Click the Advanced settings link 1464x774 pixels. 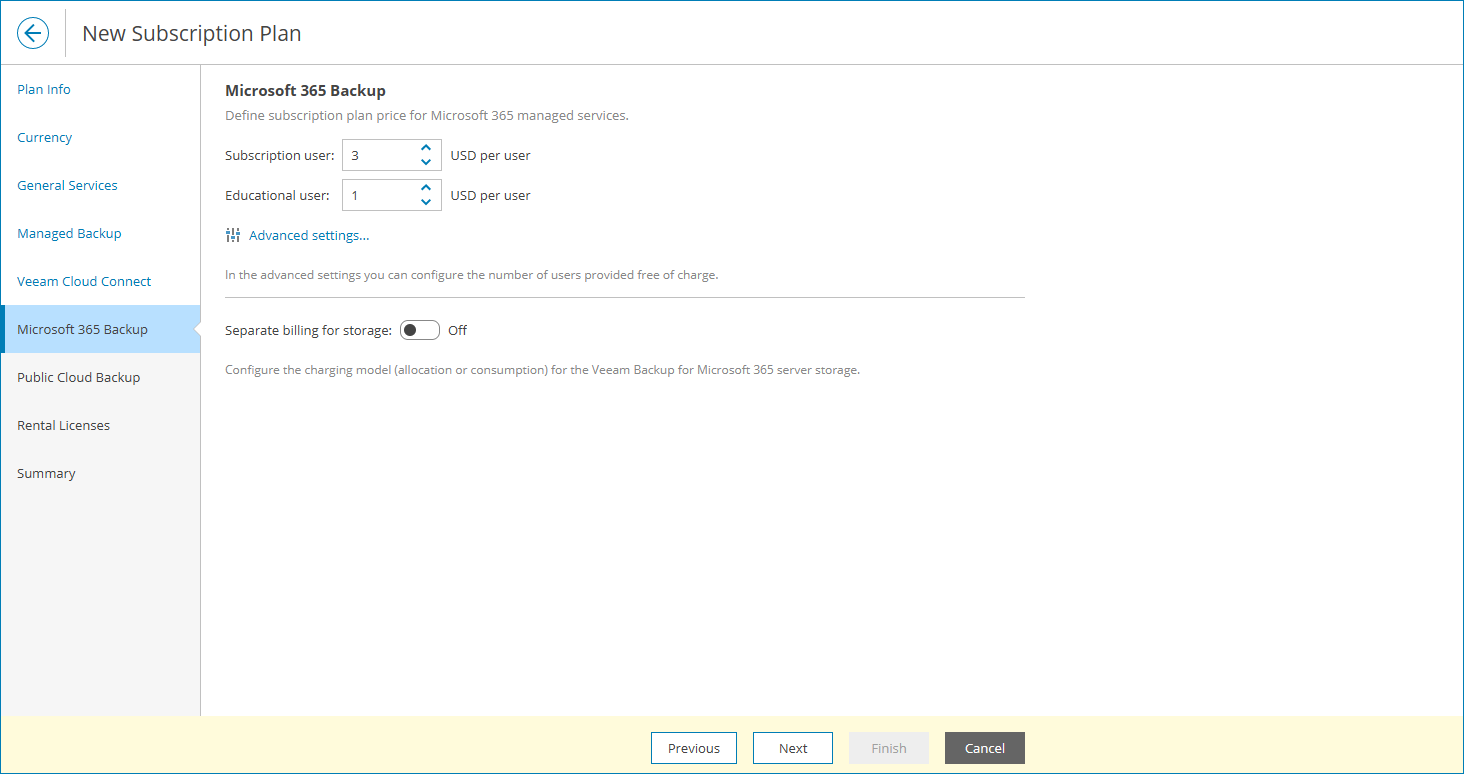pos(309,235)
